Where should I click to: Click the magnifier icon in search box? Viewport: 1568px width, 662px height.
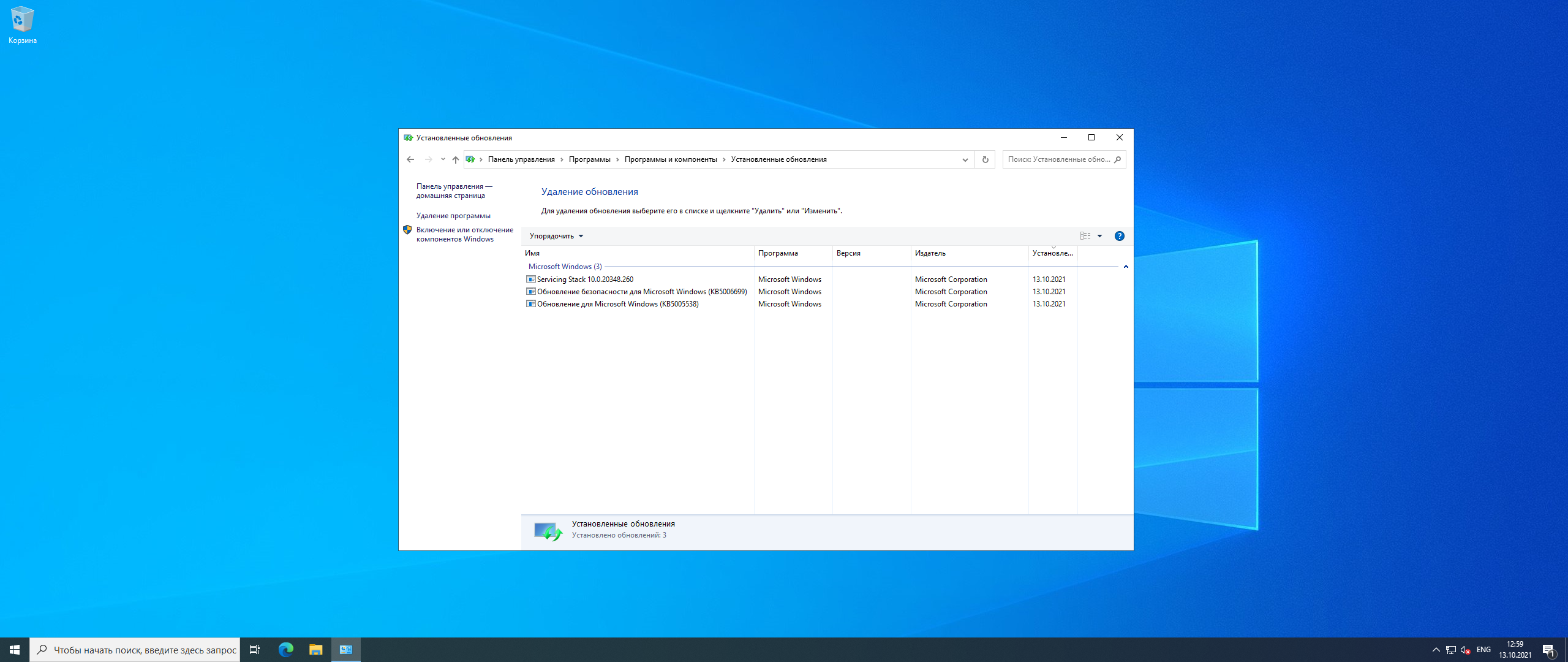1117,159
